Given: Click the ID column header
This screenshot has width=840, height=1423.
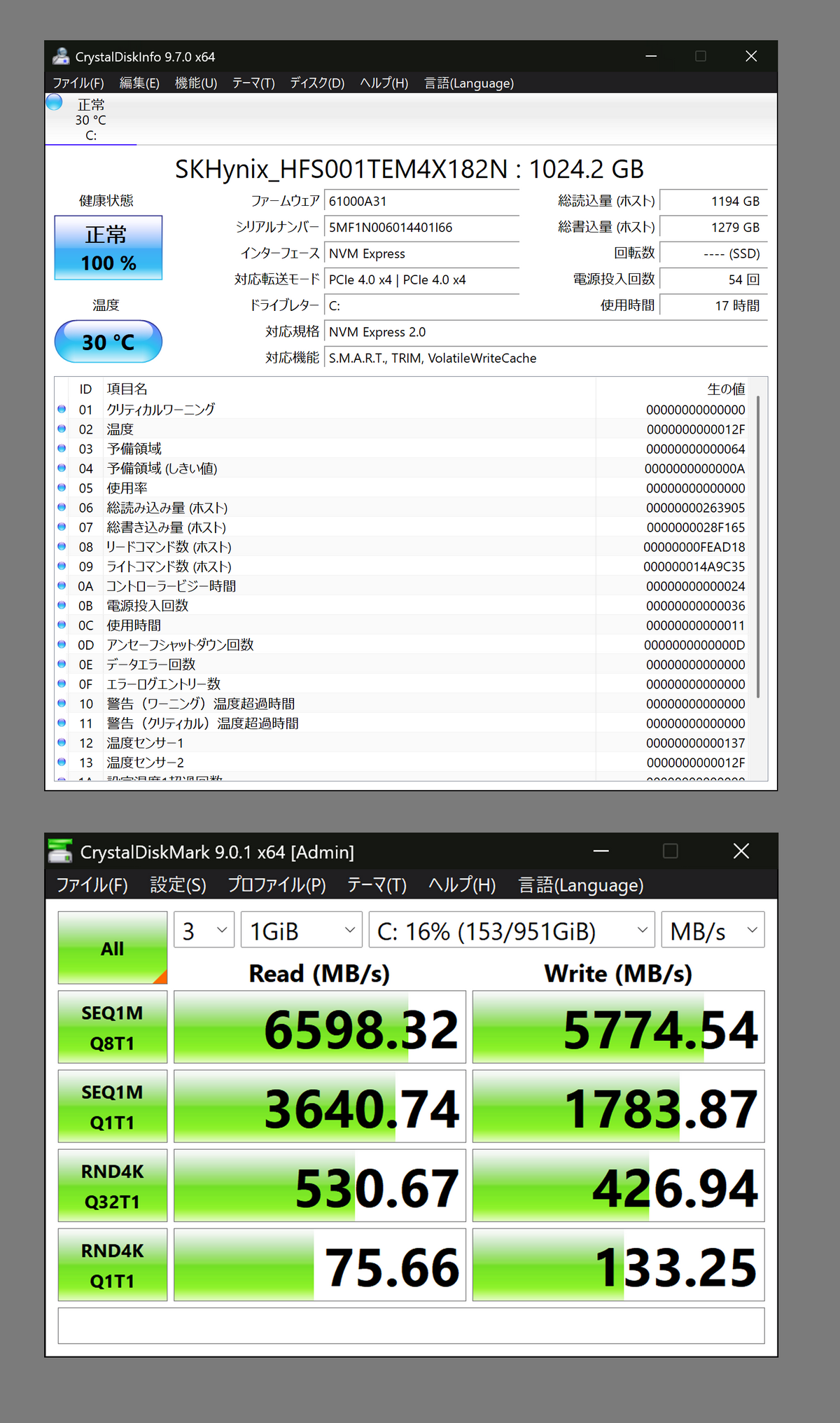Looking at the screenshot, I should click(85, 389).
